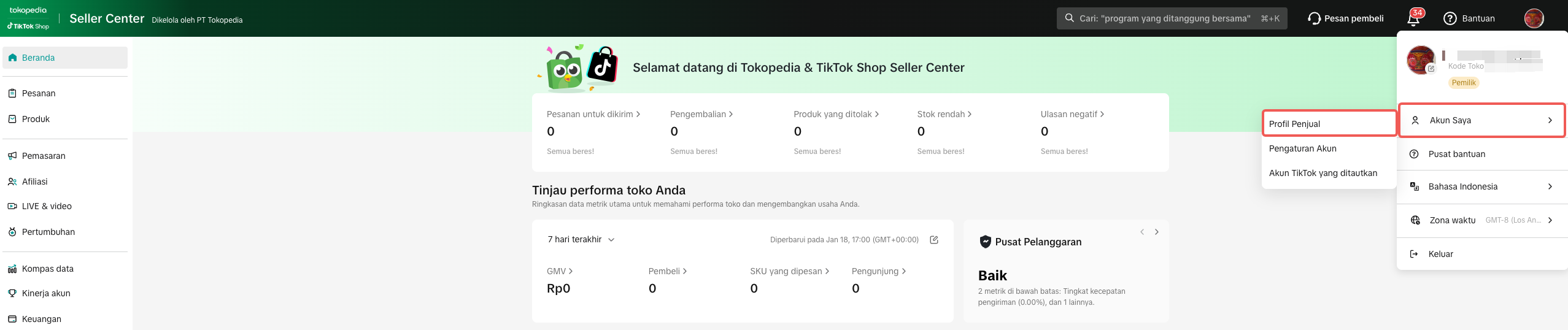The height and width of the screenshot is (330, 1568).
Task: Choose Pengaturan Akun menu entry
Action: pyautogui.click(x=1302, y=148)
